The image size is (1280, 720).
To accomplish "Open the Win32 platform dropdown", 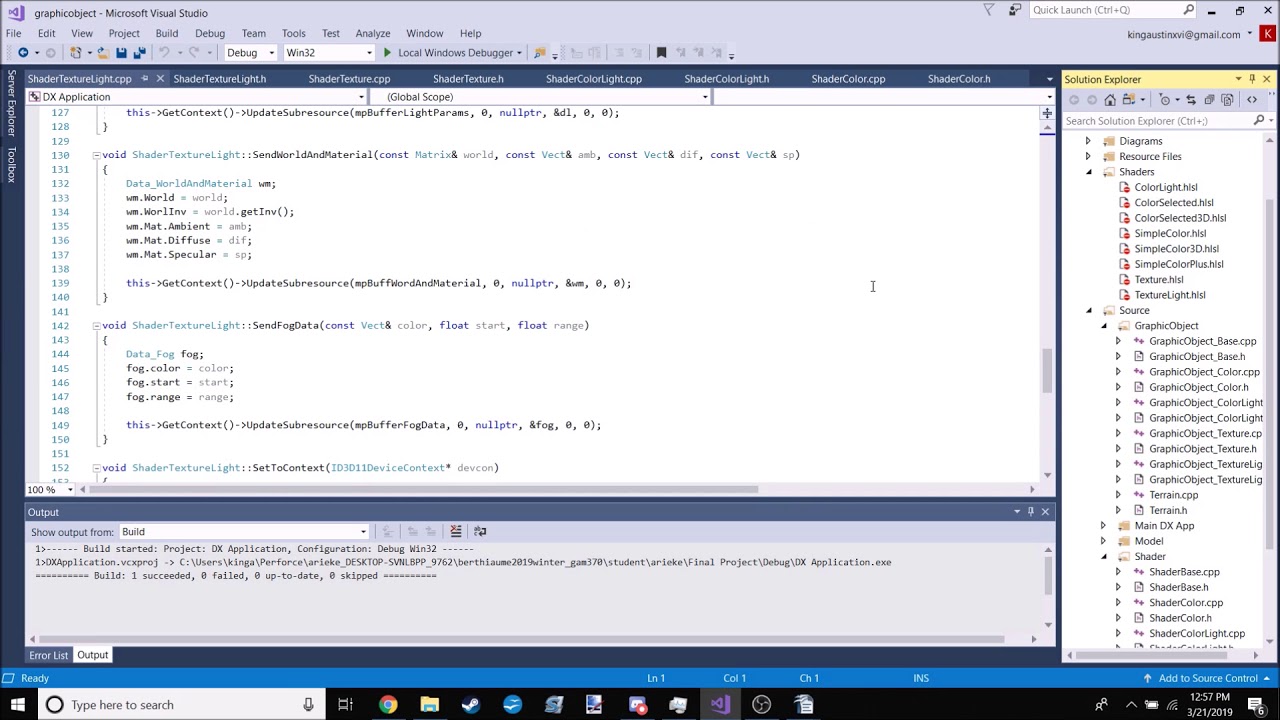I will (329, 53).
